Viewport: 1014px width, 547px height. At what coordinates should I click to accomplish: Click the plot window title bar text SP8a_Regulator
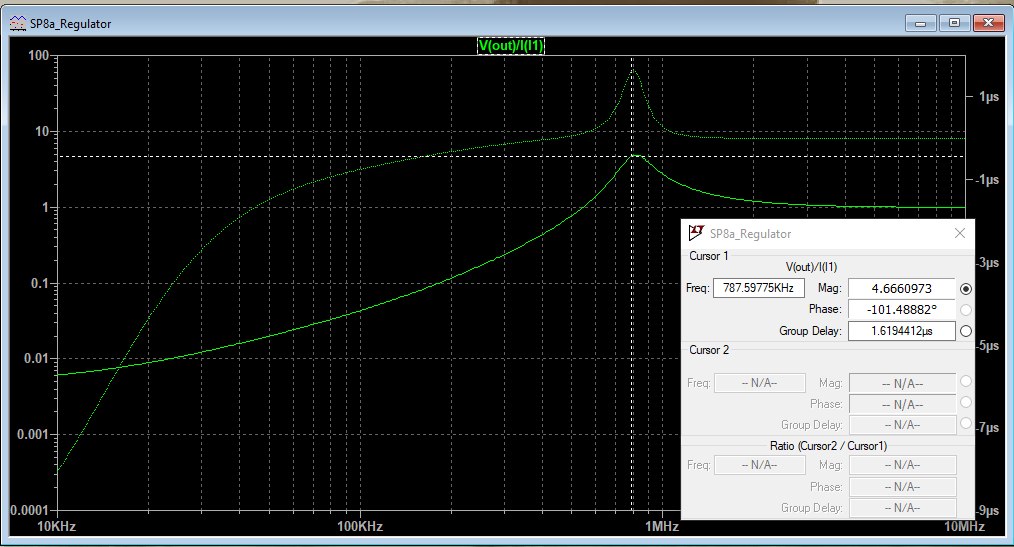(x=70, y=24)
